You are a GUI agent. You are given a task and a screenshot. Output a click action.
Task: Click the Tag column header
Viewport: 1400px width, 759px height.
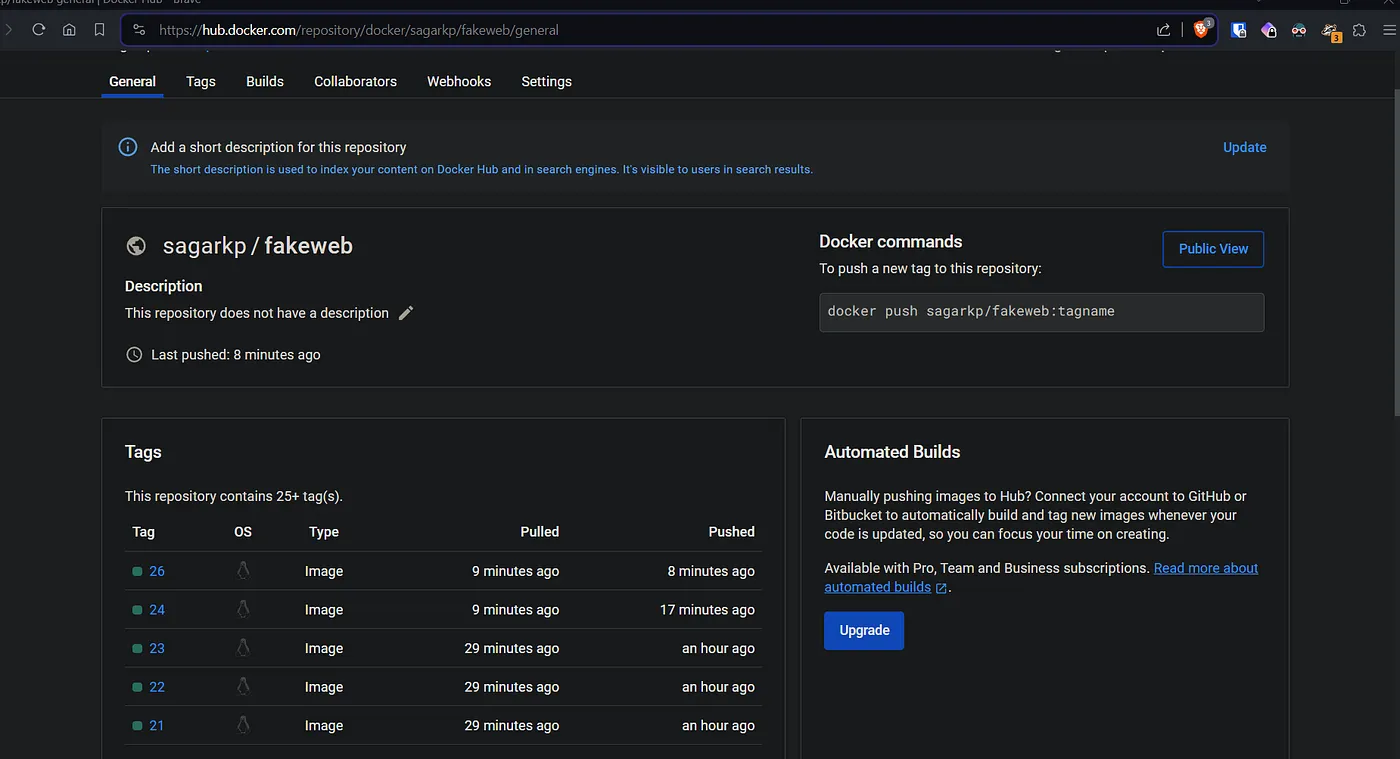144,532
